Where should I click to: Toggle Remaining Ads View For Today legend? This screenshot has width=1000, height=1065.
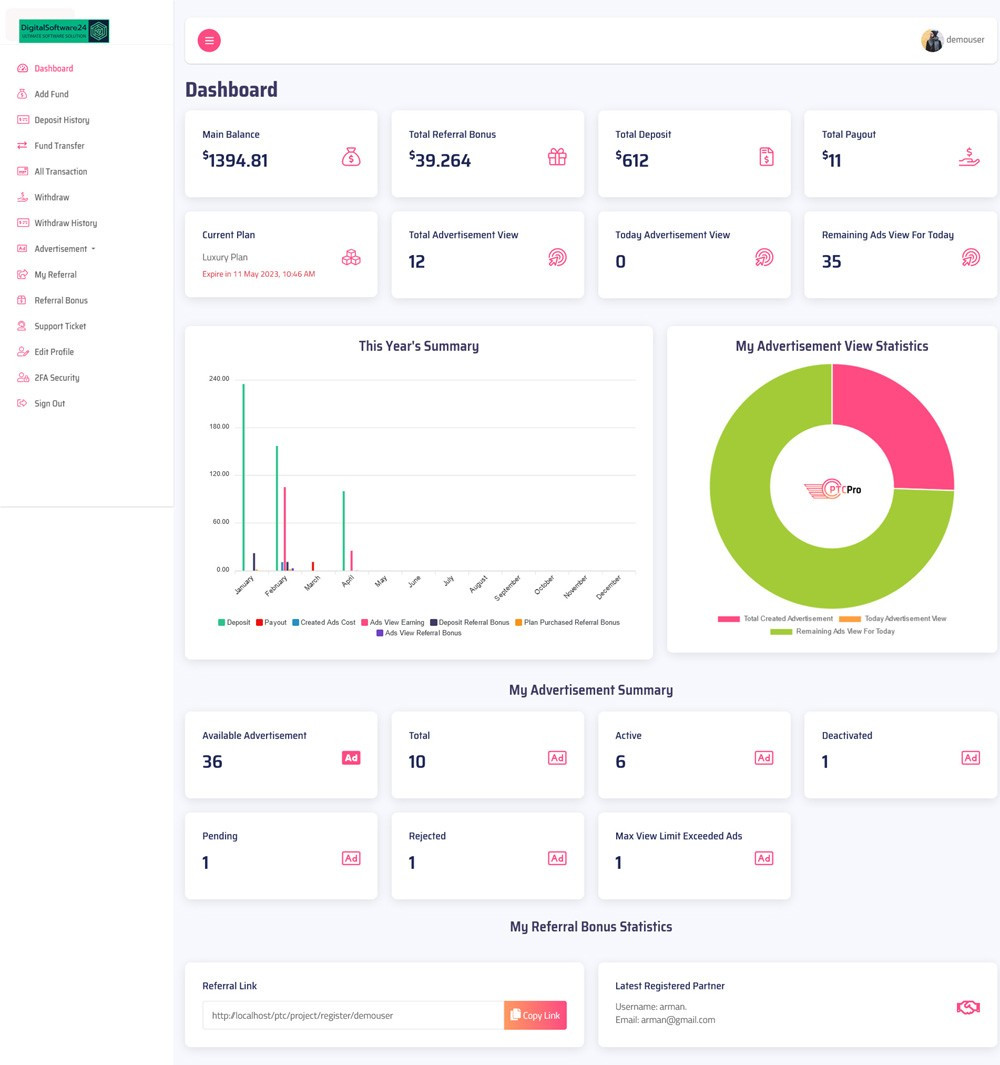click(x=832, y=631)
